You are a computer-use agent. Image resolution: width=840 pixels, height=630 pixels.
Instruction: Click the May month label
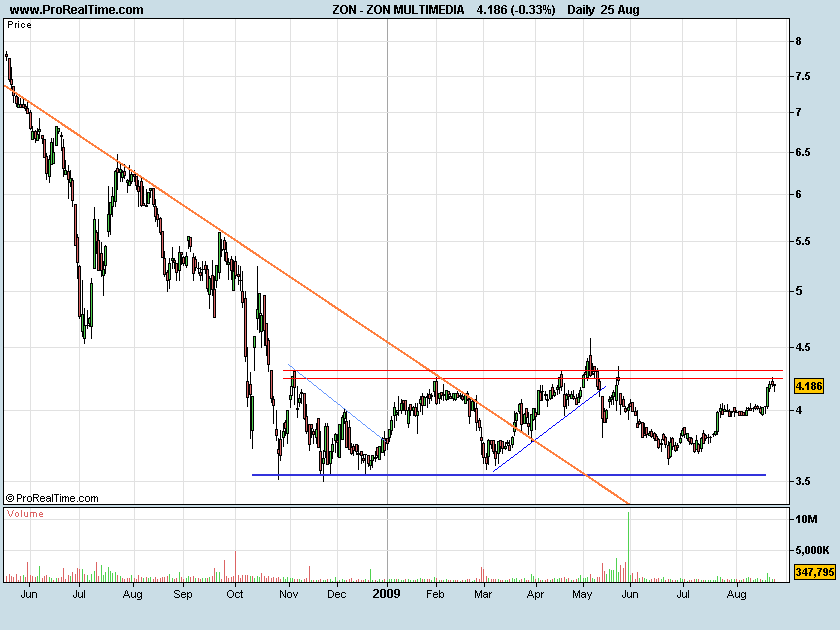[x=582, y=594]
